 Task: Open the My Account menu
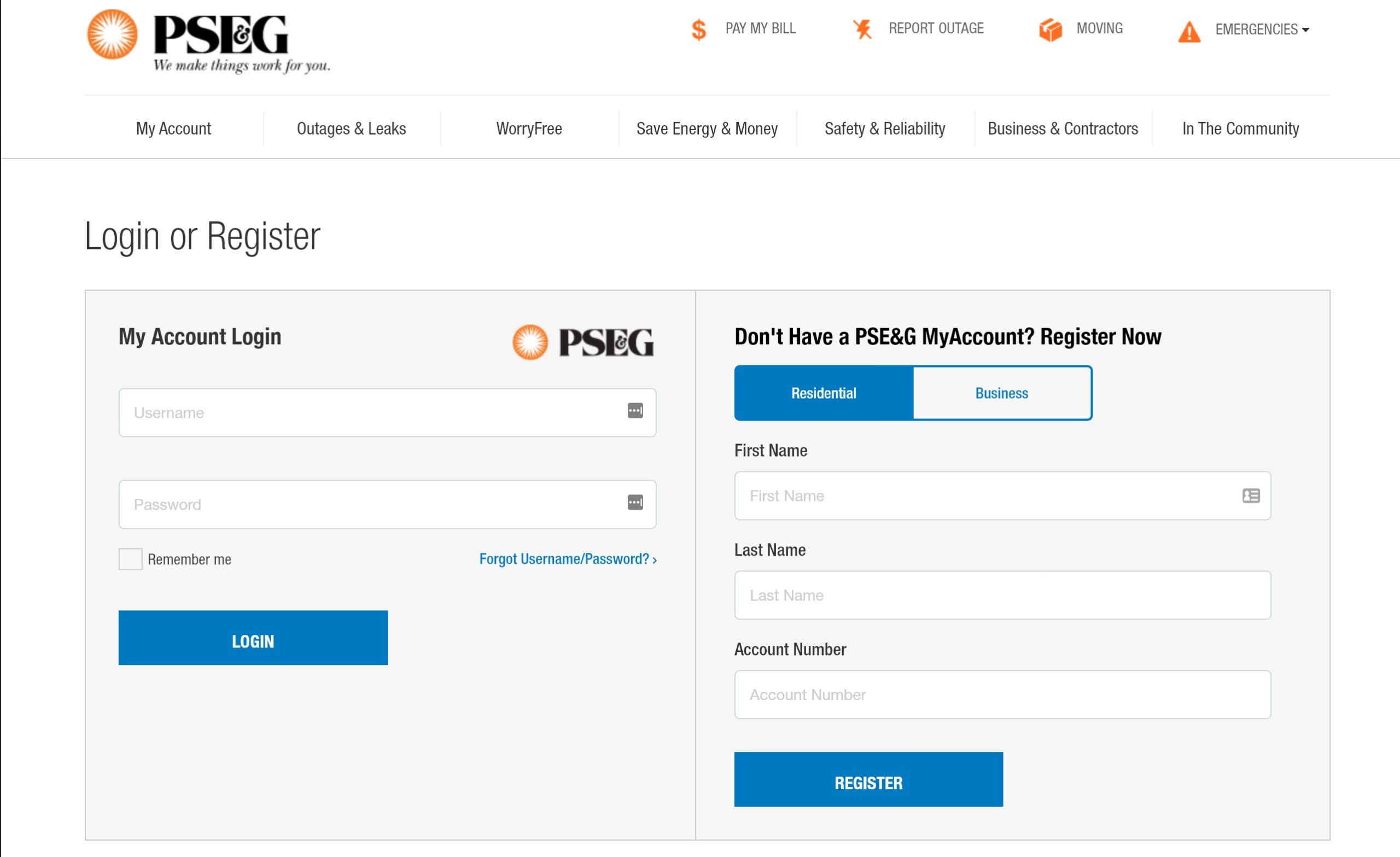click(173, 129)
